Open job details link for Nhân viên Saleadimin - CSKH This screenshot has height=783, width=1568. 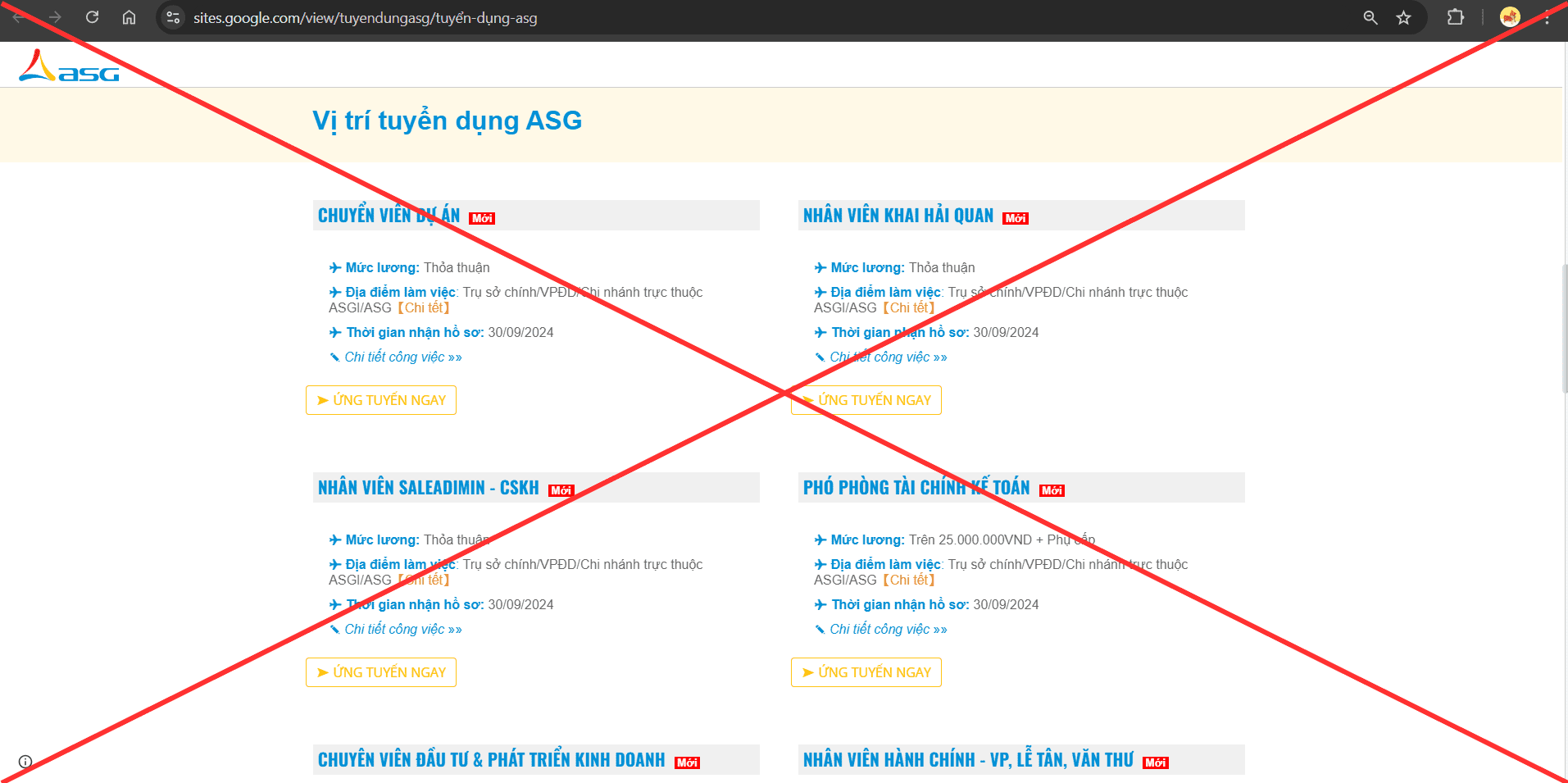coord(402,630)
